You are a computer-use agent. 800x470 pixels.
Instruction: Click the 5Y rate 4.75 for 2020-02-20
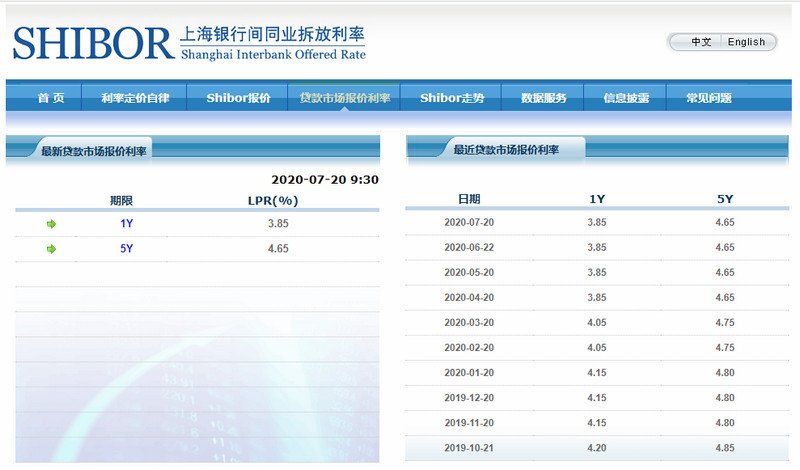pyautogui.click(x=725, y=348)
